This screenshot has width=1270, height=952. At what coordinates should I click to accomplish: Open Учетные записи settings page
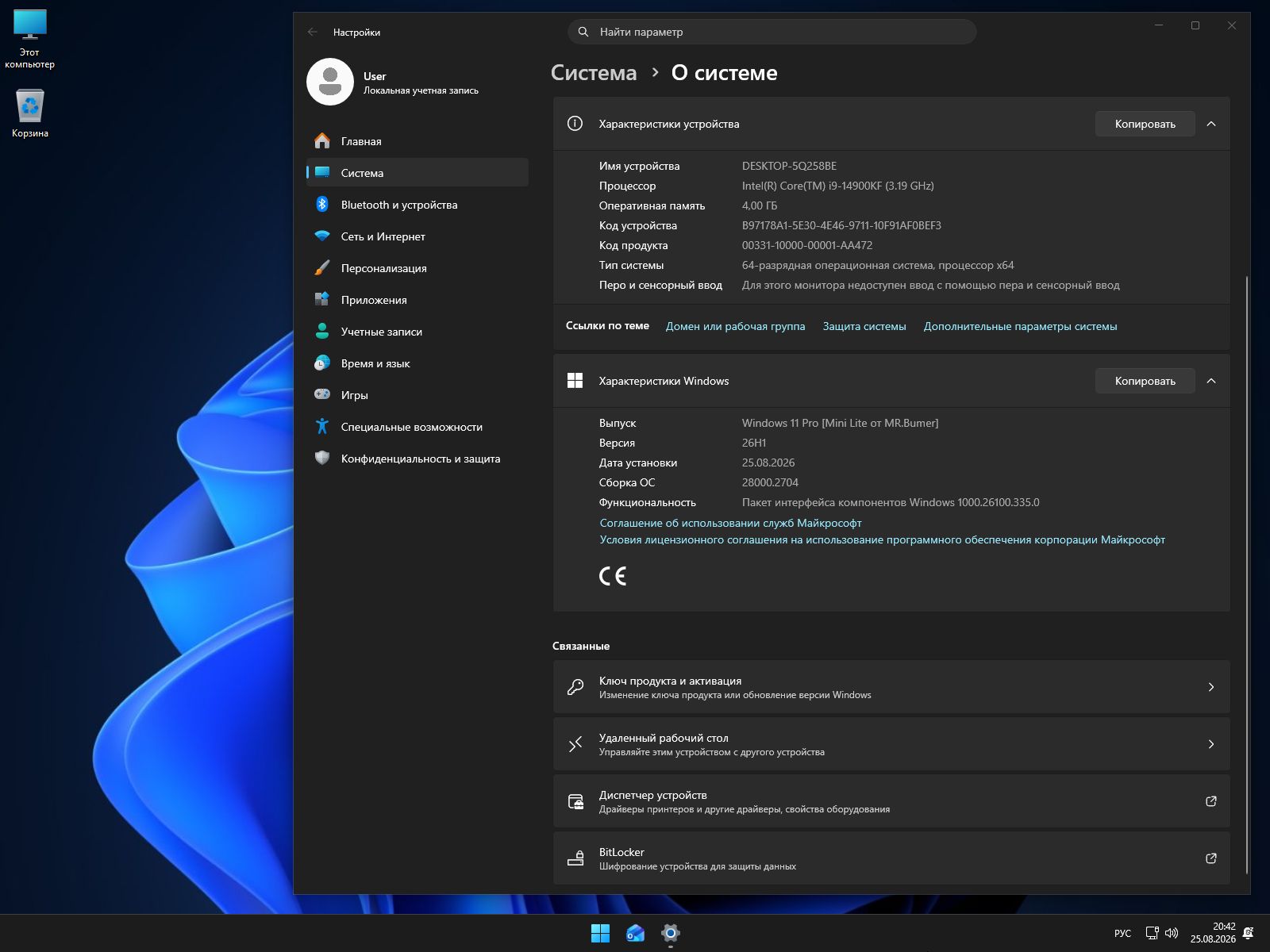pos(418,332)
